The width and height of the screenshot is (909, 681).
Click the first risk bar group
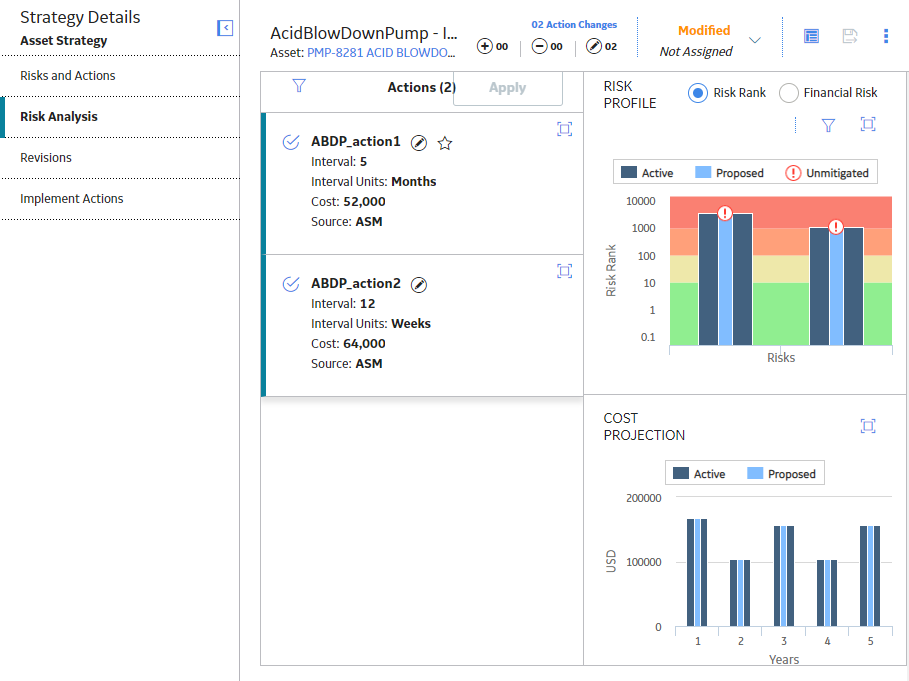click(725, 279)
